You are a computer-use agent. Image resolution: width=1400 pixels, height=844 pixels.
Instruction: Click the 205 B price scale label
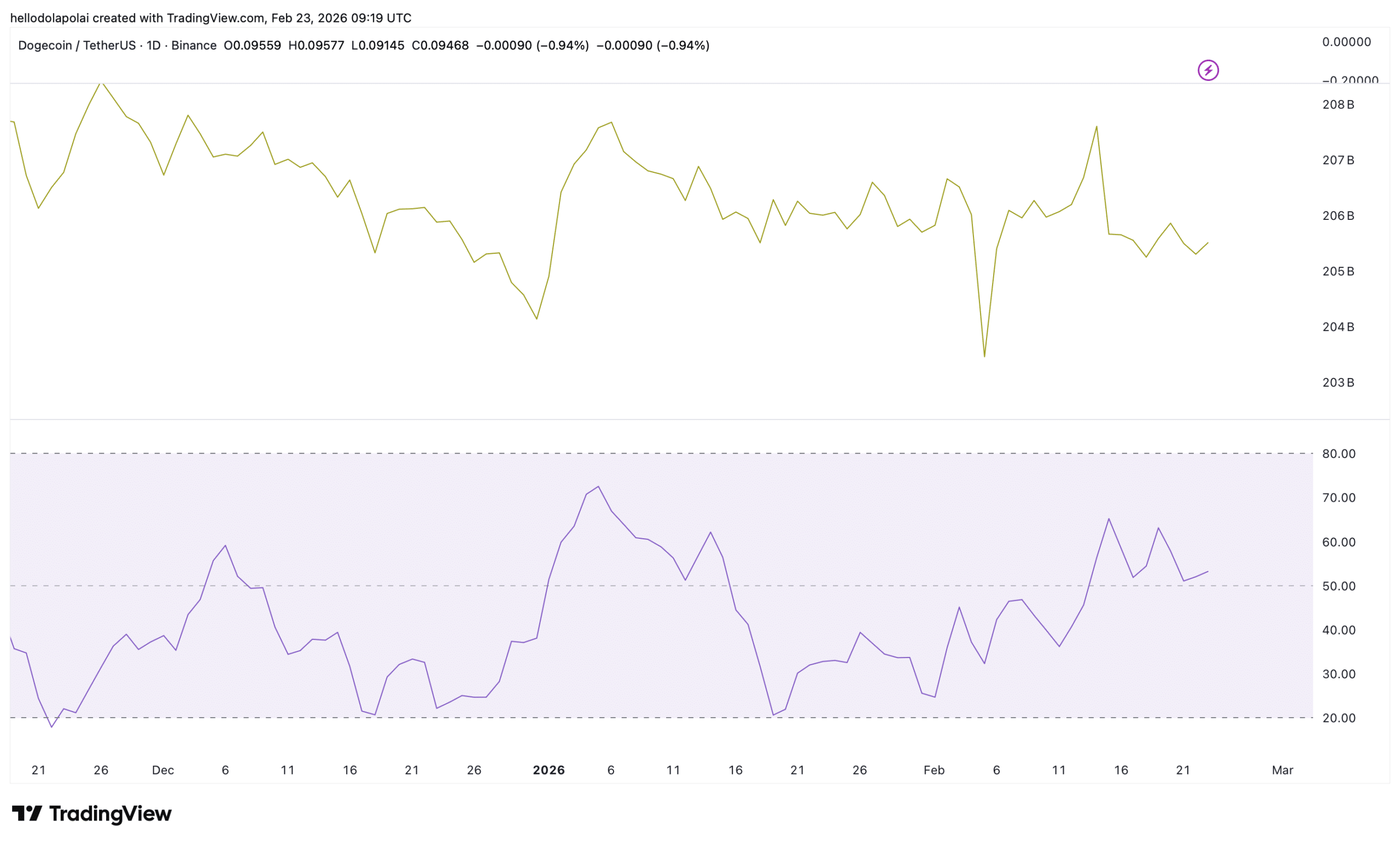(x=1338, y=271)
